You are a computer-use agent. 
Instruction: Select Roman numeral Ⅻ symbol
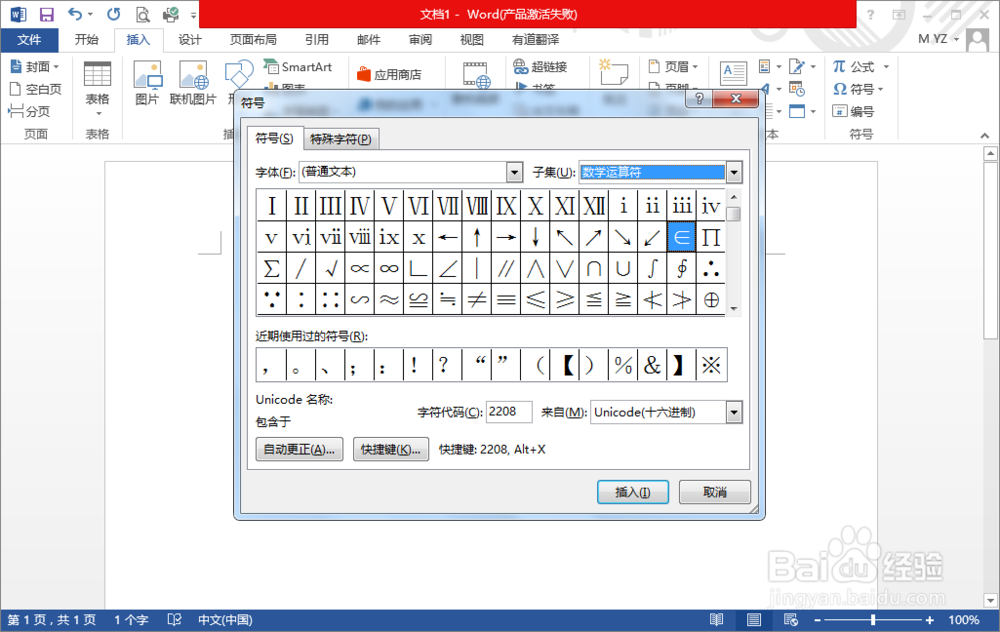tap(594, 206)
